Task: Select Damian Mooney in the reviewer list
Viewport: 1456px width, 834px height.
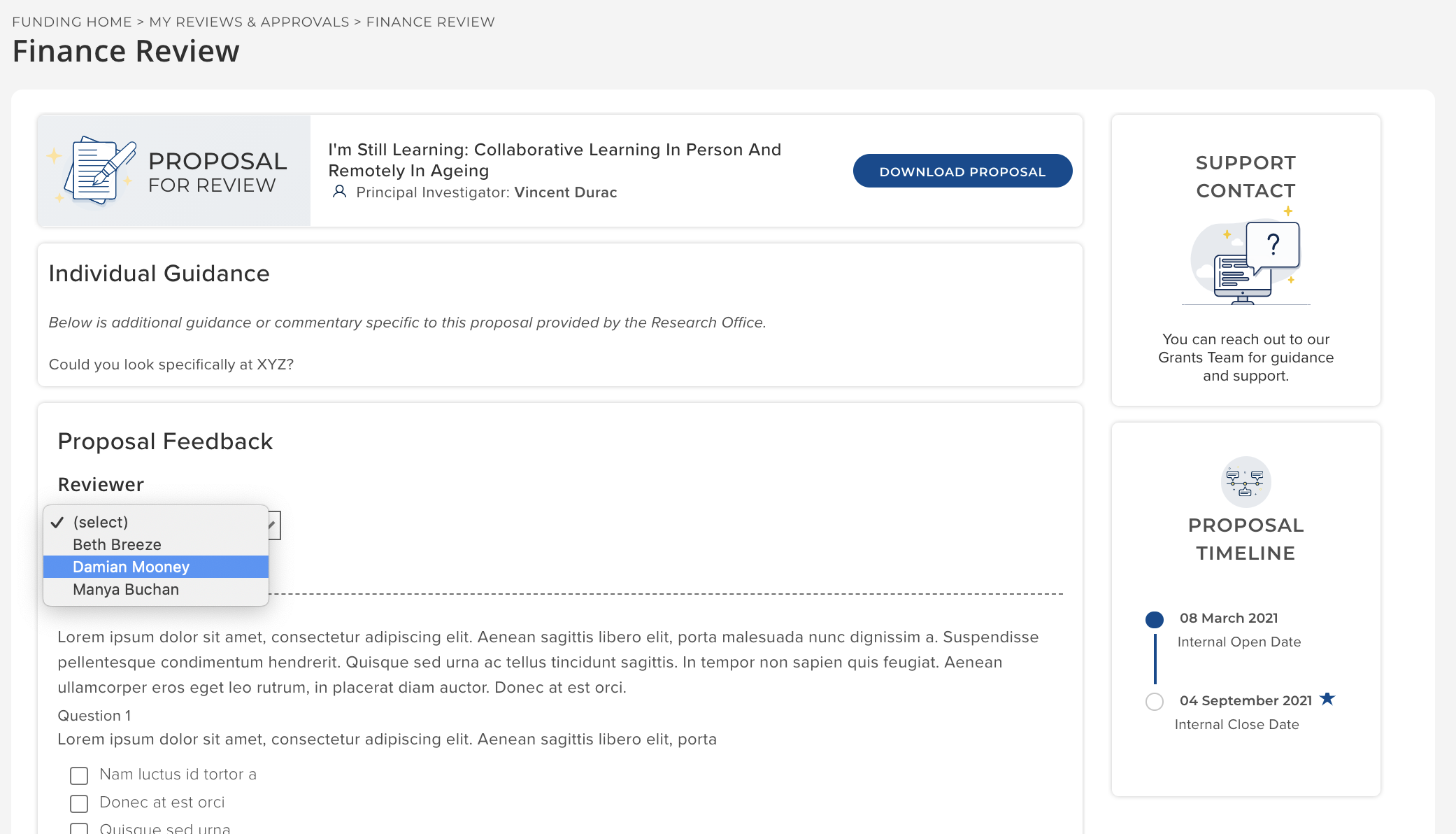Action: click(x=131, y=567)
